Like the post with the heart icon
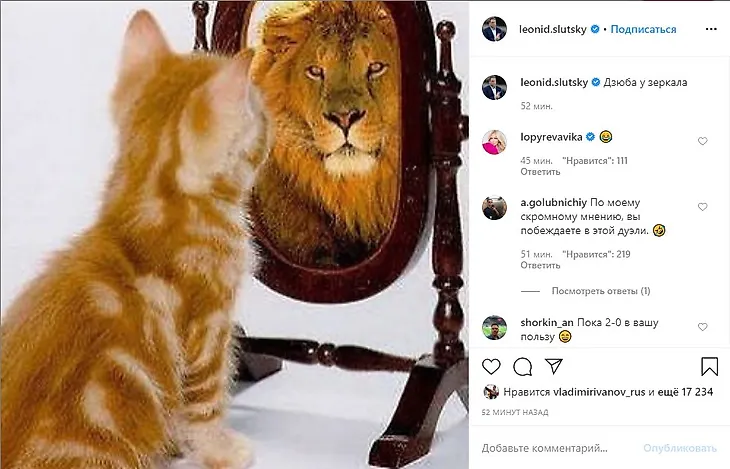Viewport: 730px width, 469px height. tap(491, 366)
